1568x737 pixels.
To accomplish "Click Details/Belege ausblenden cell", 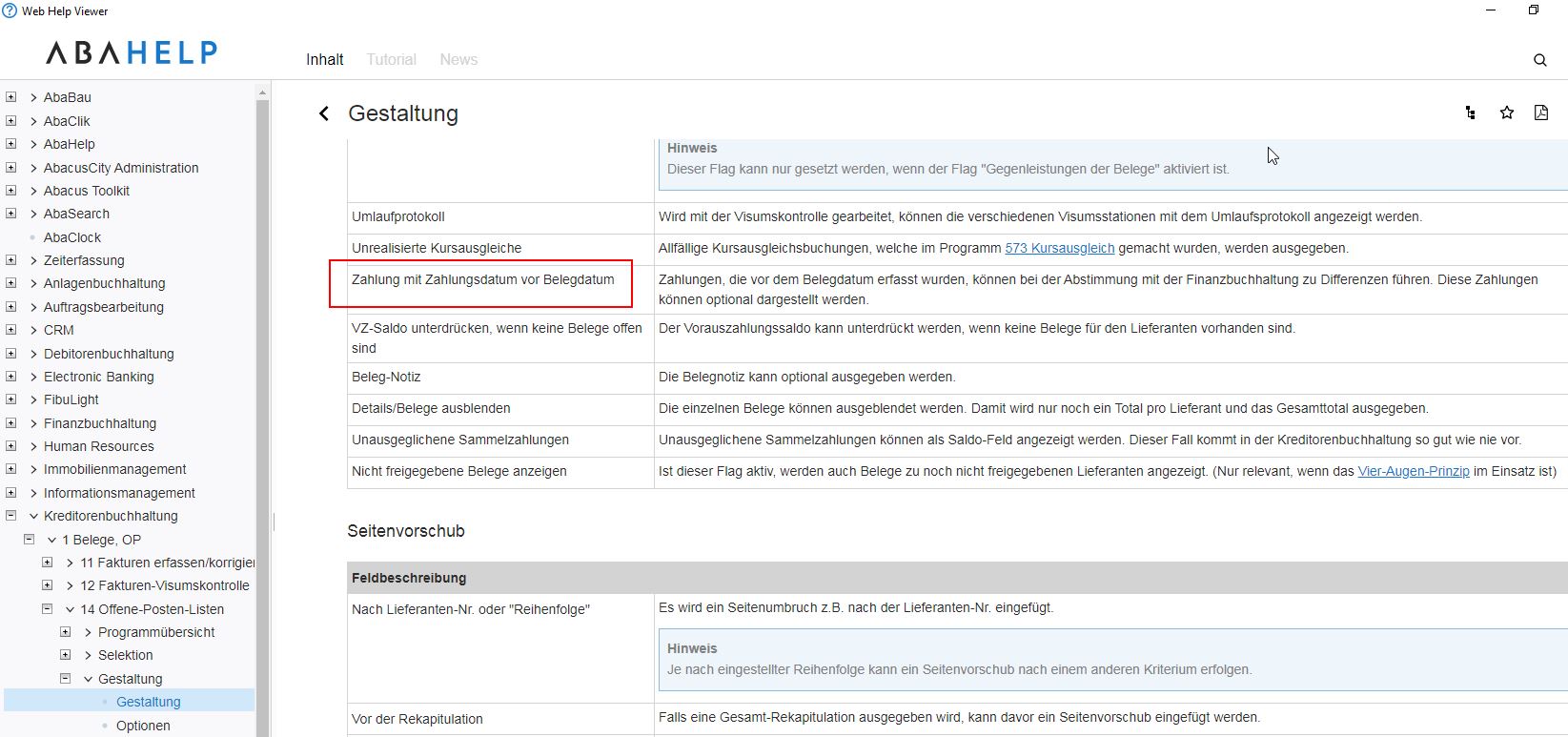I will (500, 409).
